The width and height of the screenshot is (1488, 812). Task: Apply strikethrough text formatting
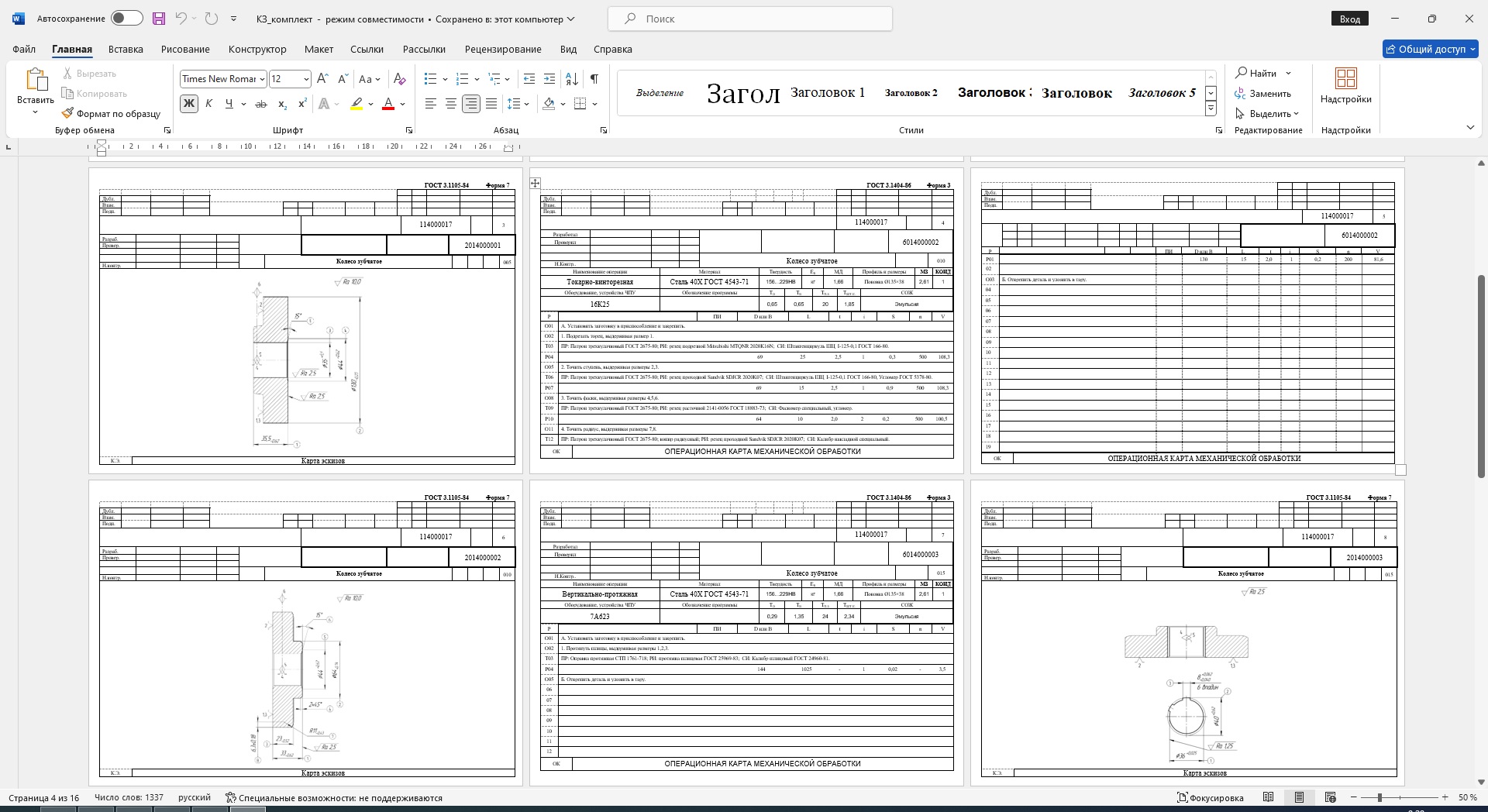(x=261, y=104)
